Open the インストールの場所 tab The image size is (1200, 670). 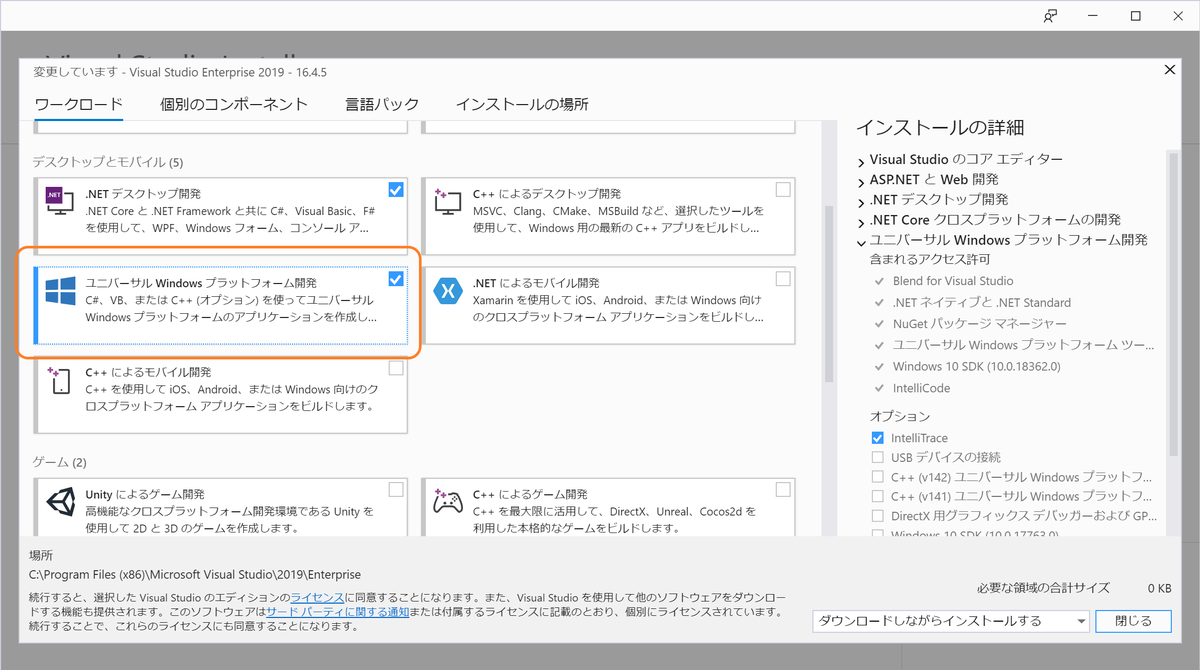click(522, 104)
